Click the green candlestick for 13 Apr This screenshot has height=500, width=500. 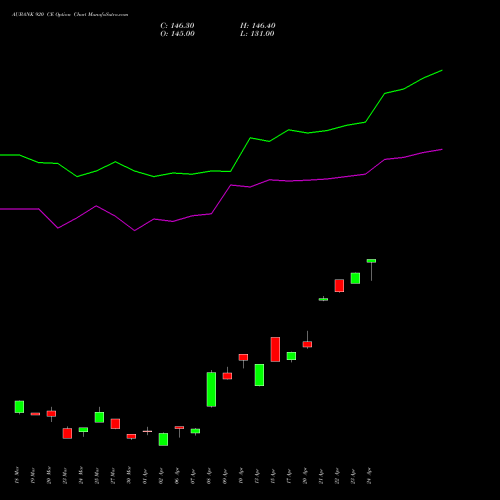tap(259, 375)
